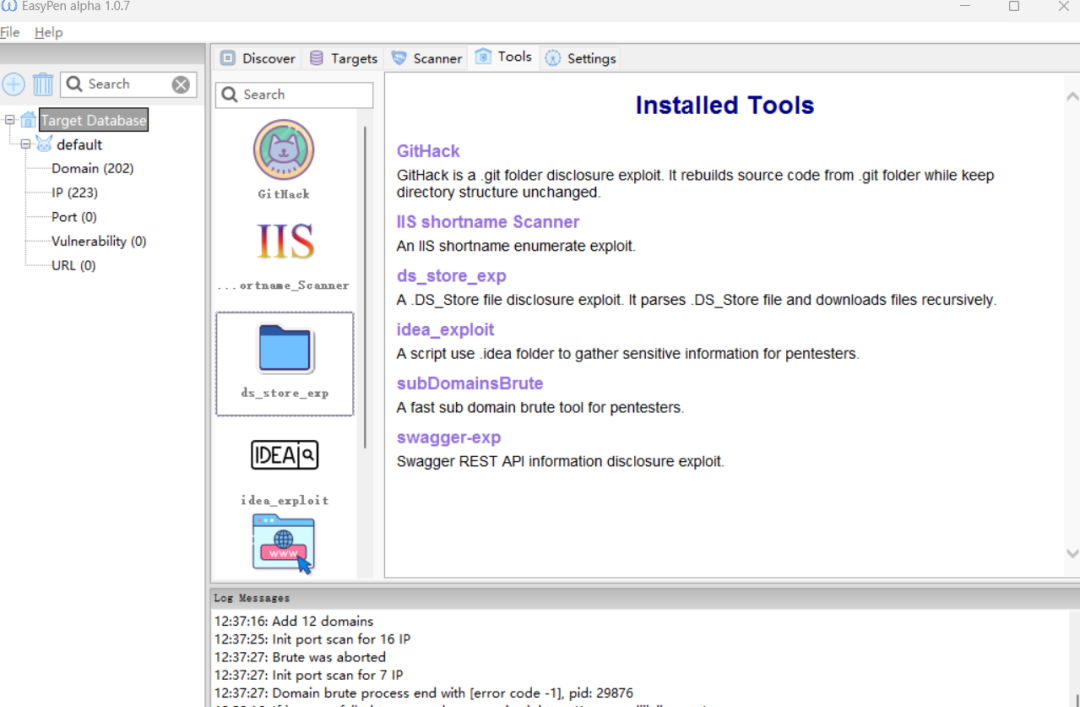Click the 'Brute was aborted' log line
The width and height of the screenshot is (1080, 707).
pyautogui.click(x=300, y=657)
